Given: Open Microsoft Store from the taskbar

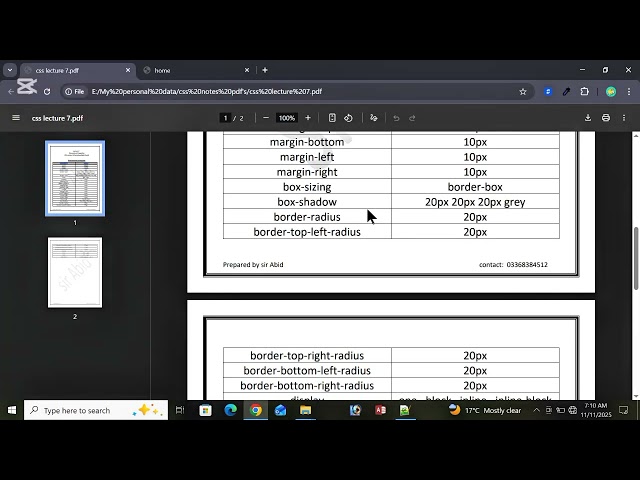Looking at the screenshot, I should coord(205,410).
